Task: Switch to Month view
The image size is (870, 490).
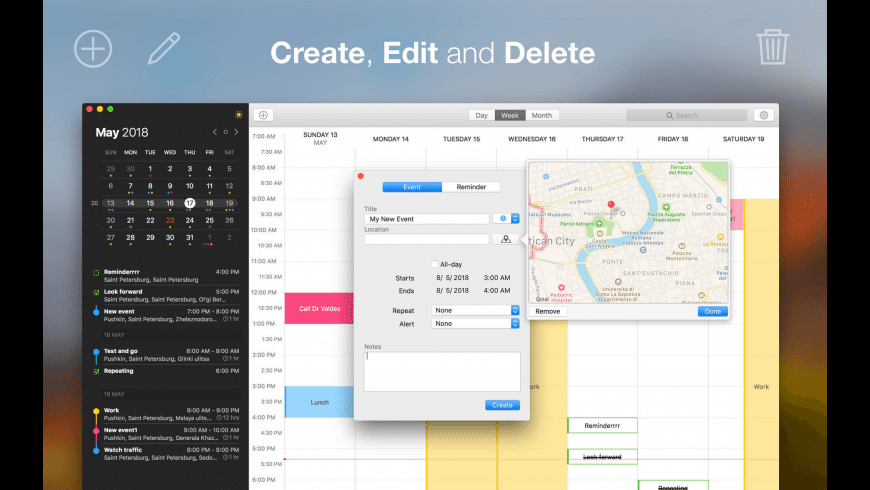Action: (x=542, y=115)
